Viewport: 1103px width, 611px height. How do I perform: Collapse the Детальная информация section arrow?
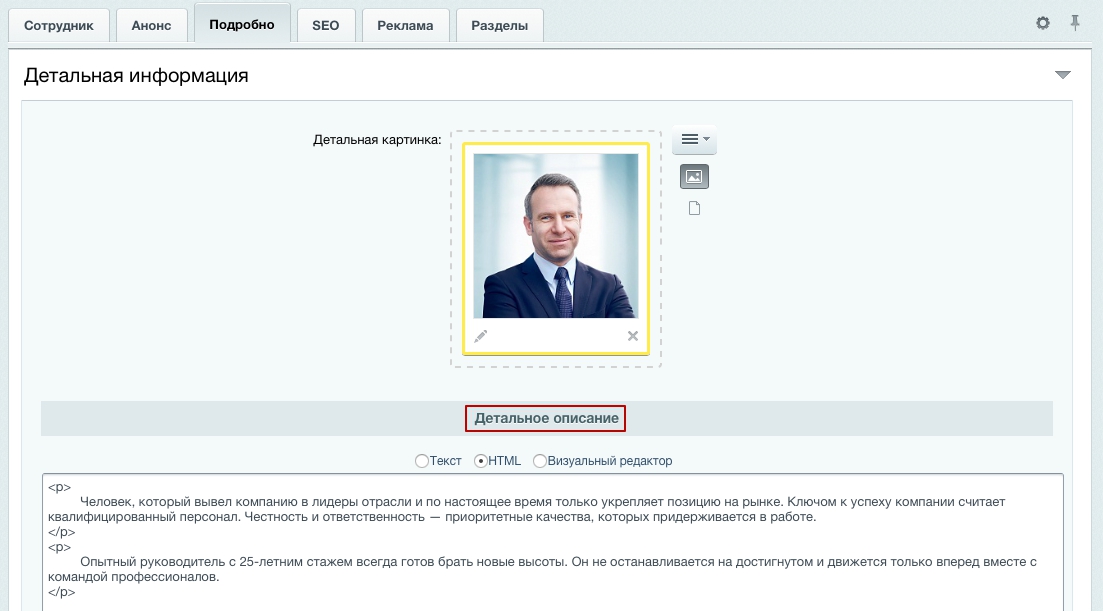pyautogui.click(x=1063, y=75)
